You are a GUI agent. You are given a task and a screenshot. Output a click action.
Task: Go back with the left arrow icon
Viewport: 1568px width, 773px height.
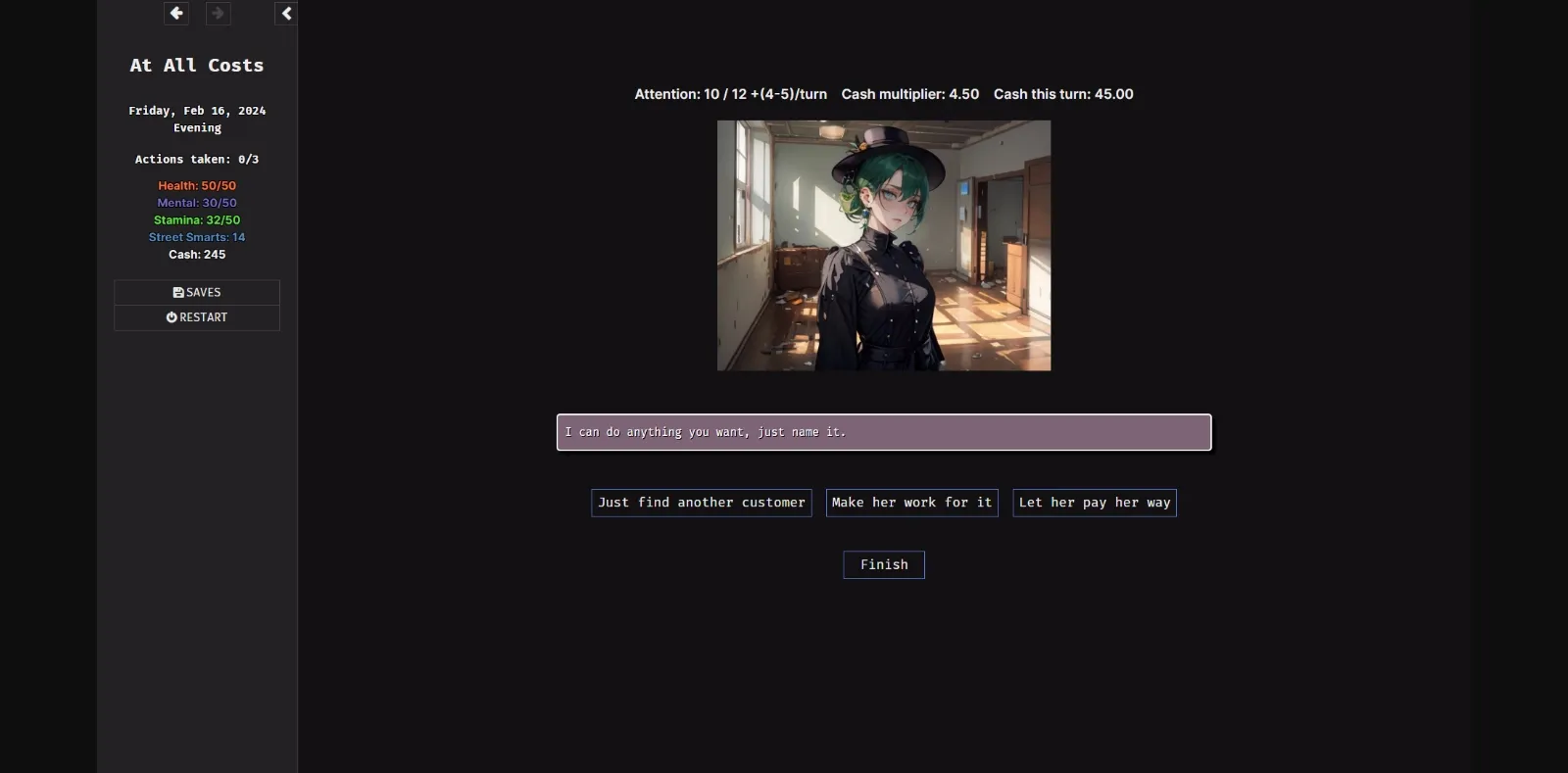click(x=176, y=13)
